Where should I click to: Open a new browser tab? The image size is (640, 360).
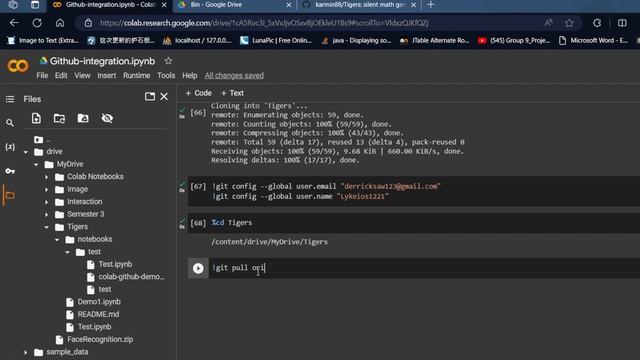coord(431,4)
